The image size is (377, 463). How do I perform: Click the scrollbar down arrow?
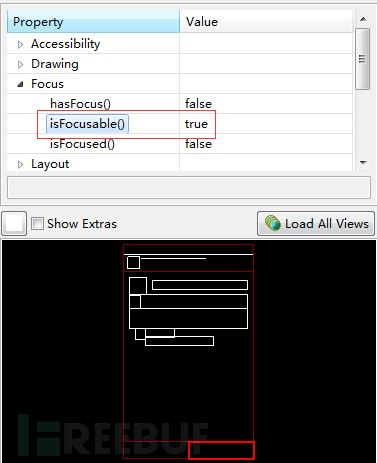[363, 163]
